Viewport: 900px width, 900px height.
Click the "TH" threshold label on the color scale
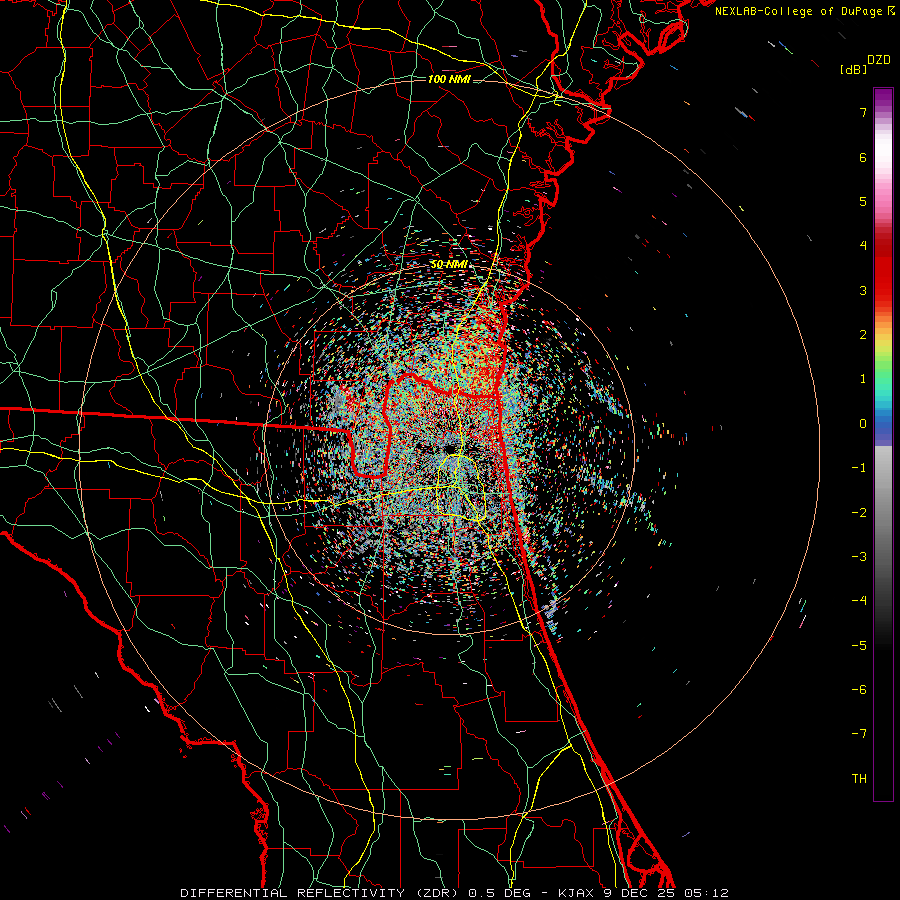point(859,778)
